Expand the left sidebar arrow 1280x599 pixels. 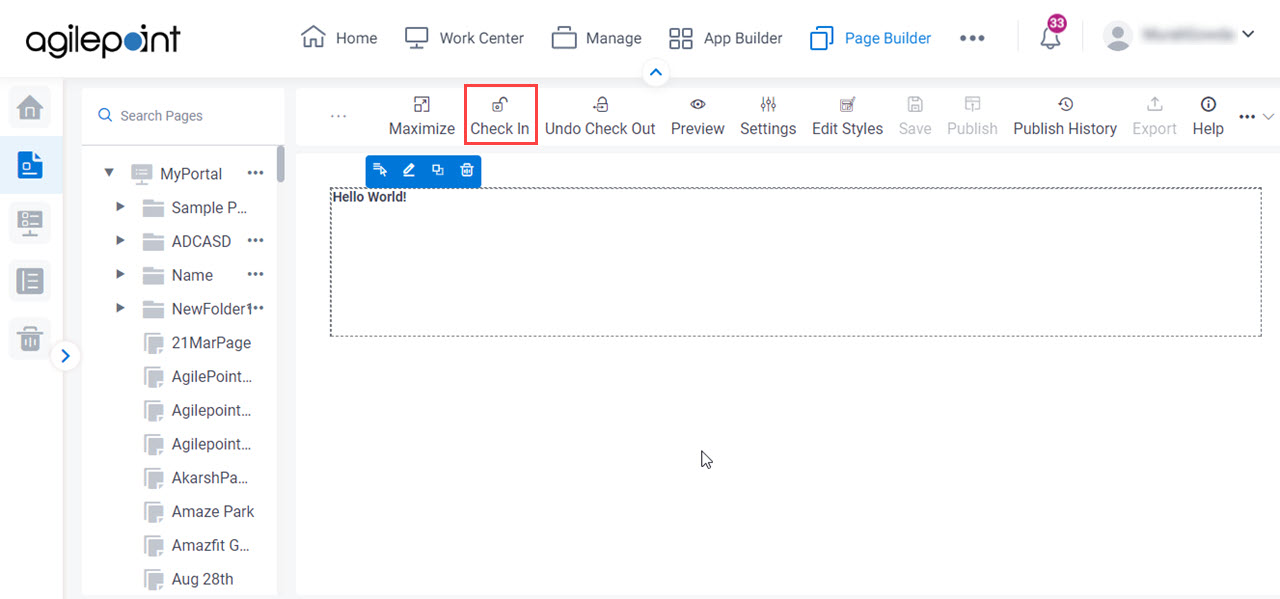point(65,355)
